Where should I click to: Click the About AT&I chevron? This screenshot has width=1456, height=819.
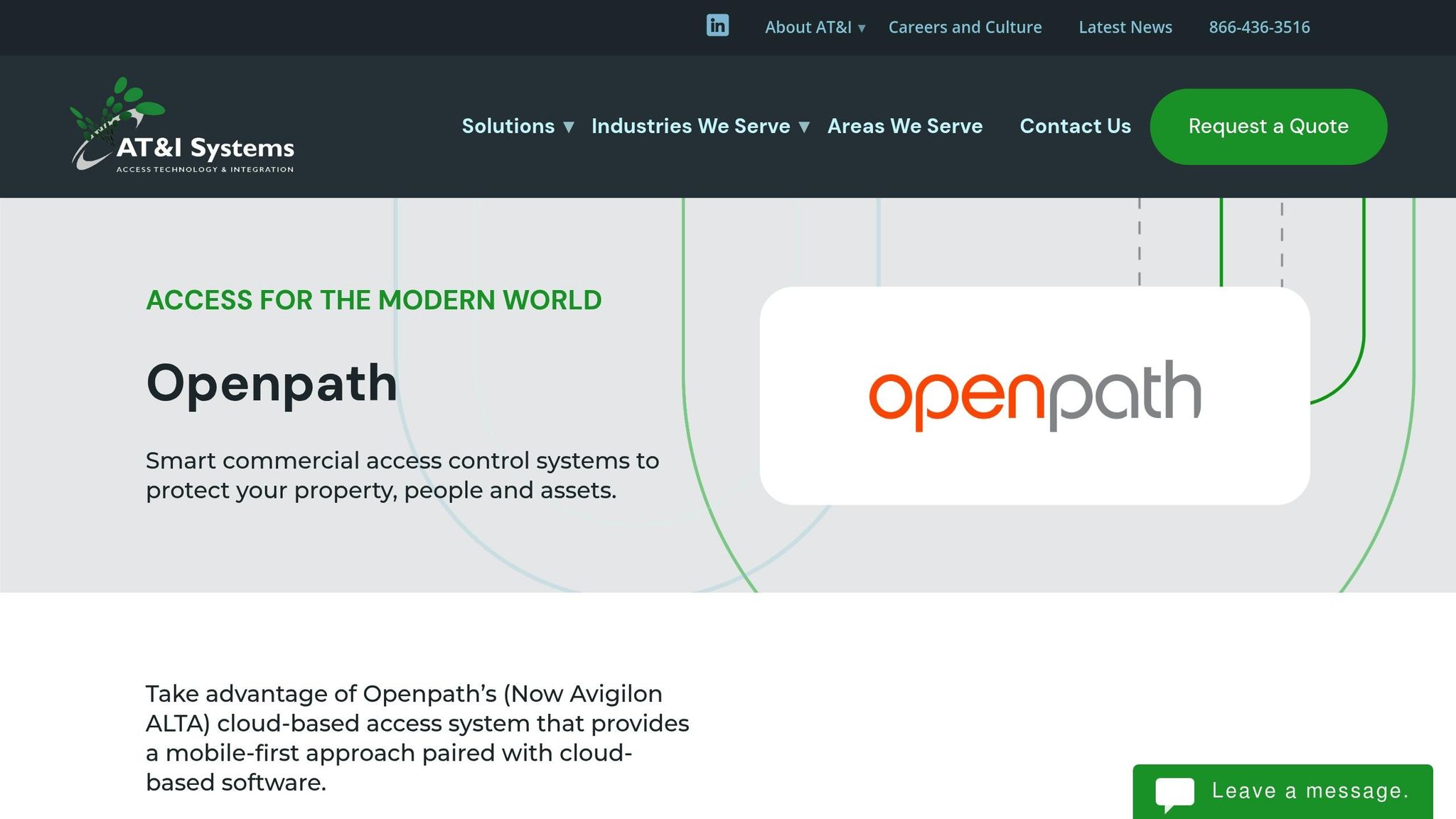[862, 28]
